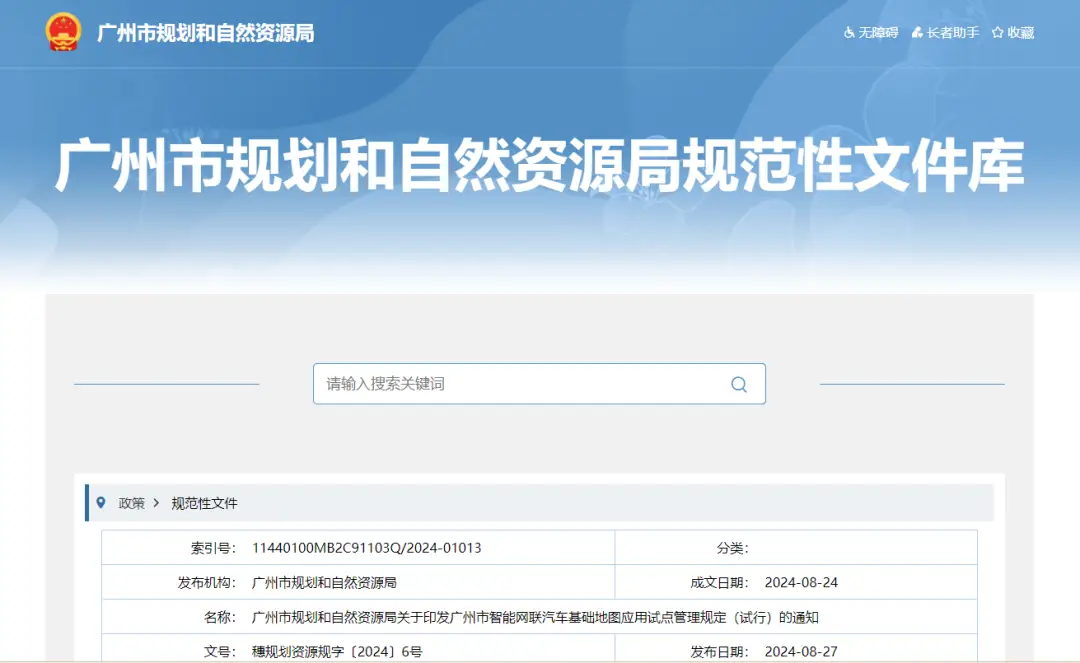Click the 发布机构 value 广州市规划和自然资源局
The image size is (1080, 663).
point(324,582)
